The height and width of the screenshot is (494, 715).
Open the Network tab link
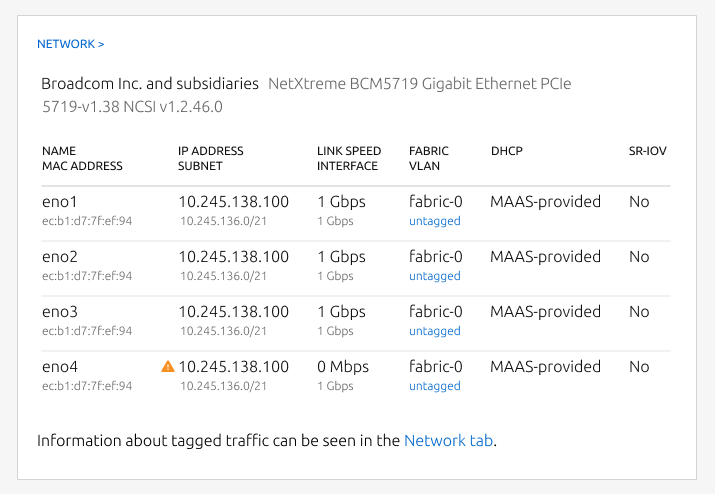click(x=448, y=440)
